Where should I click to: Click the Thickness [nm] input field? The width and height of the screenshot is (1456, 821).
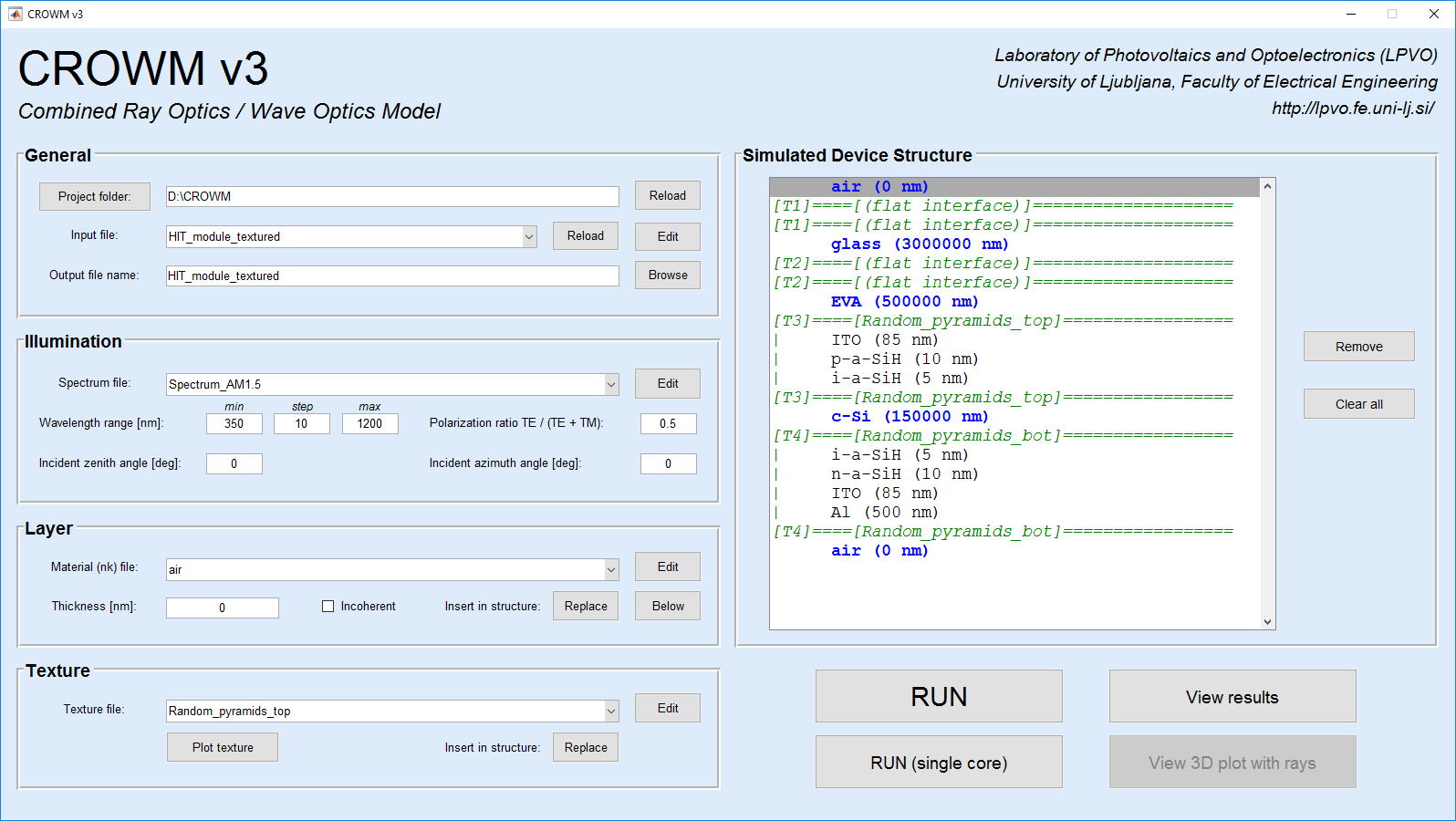(223, 608)
